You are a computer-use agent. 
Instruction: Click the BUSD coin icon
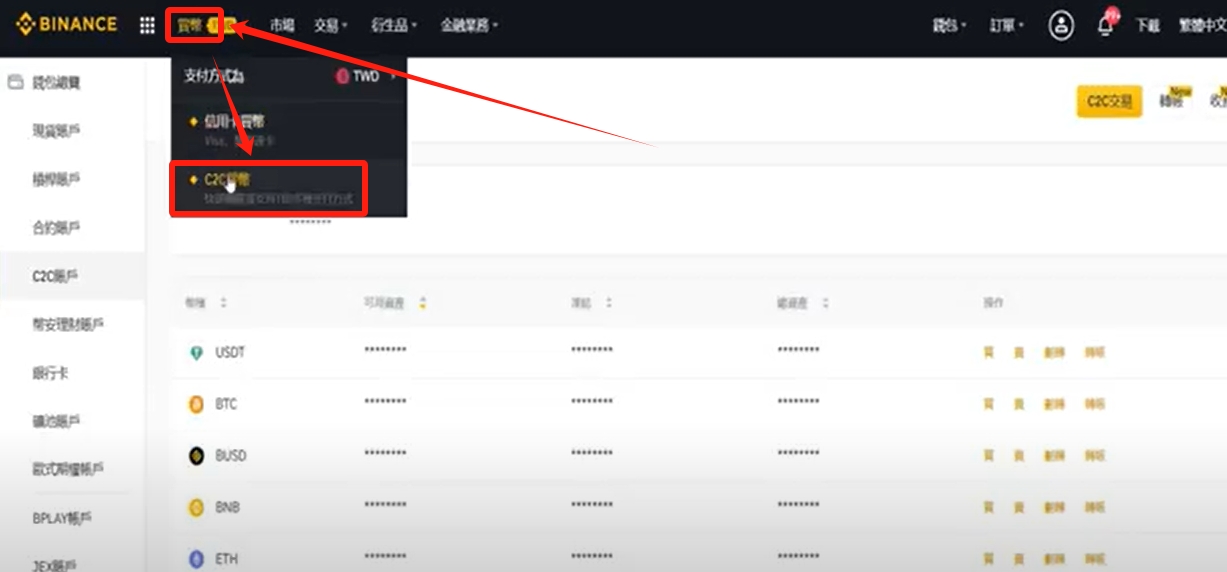click(x=196, y=456)
